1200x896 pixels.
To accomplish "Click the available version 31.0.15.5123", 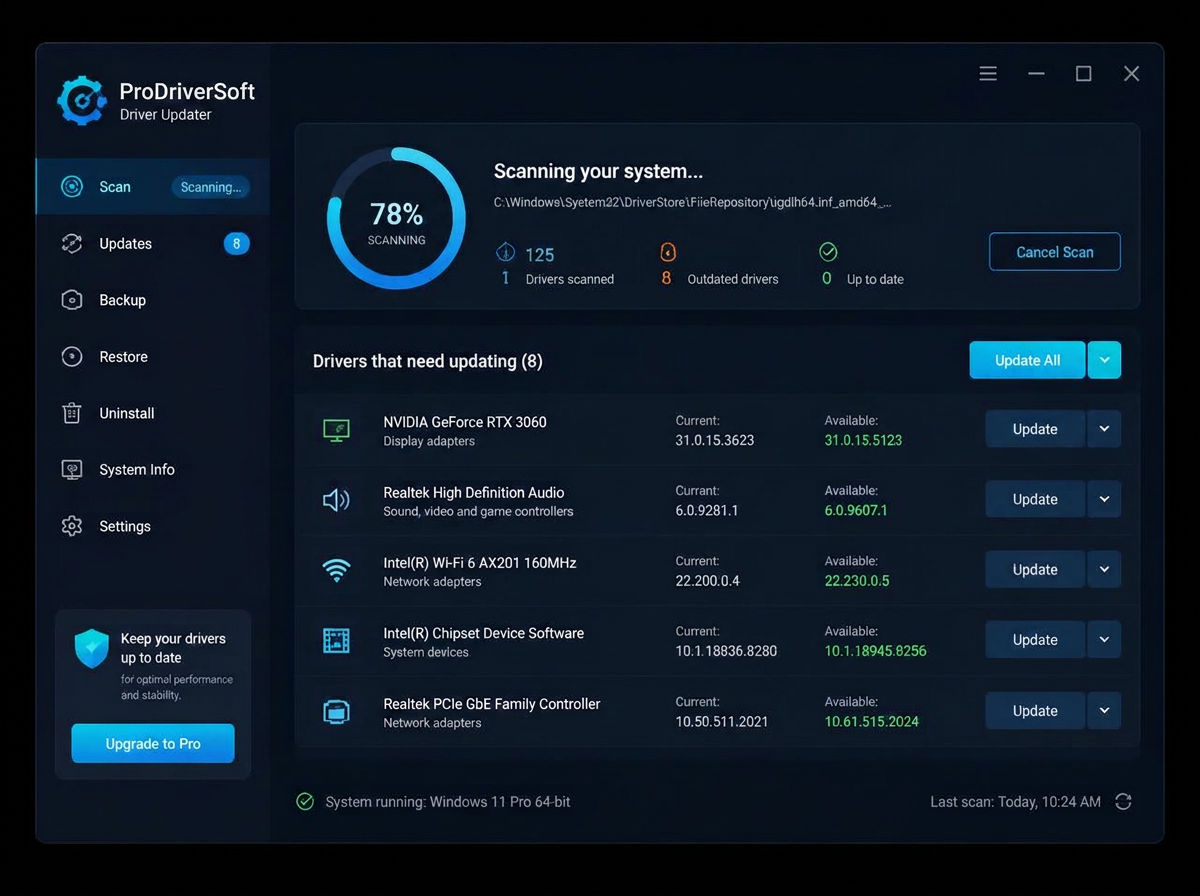I will 863,440.
